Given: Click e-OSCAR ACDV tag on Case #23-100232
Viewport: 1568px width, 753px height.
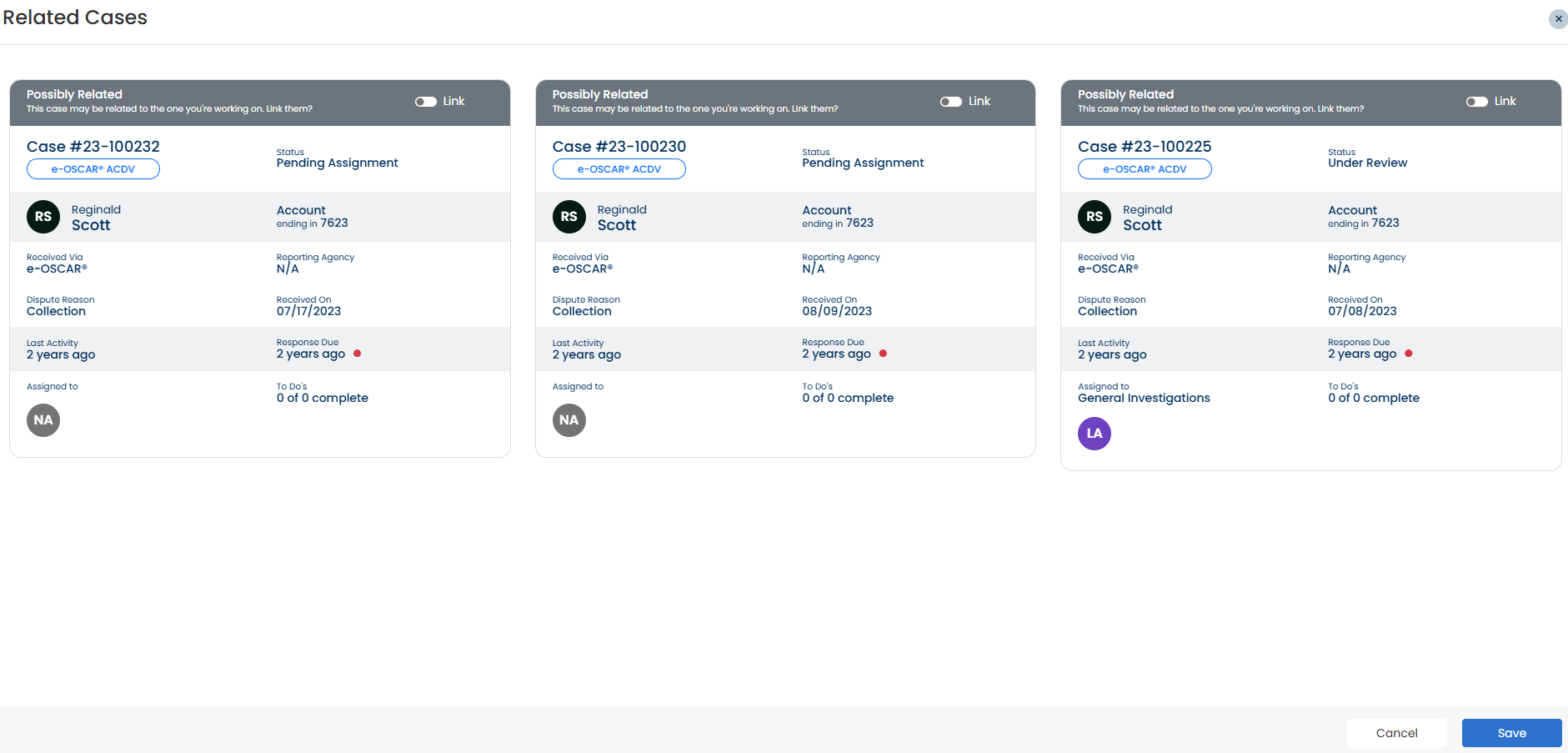Looking at the screenshot, I should 93,169.
